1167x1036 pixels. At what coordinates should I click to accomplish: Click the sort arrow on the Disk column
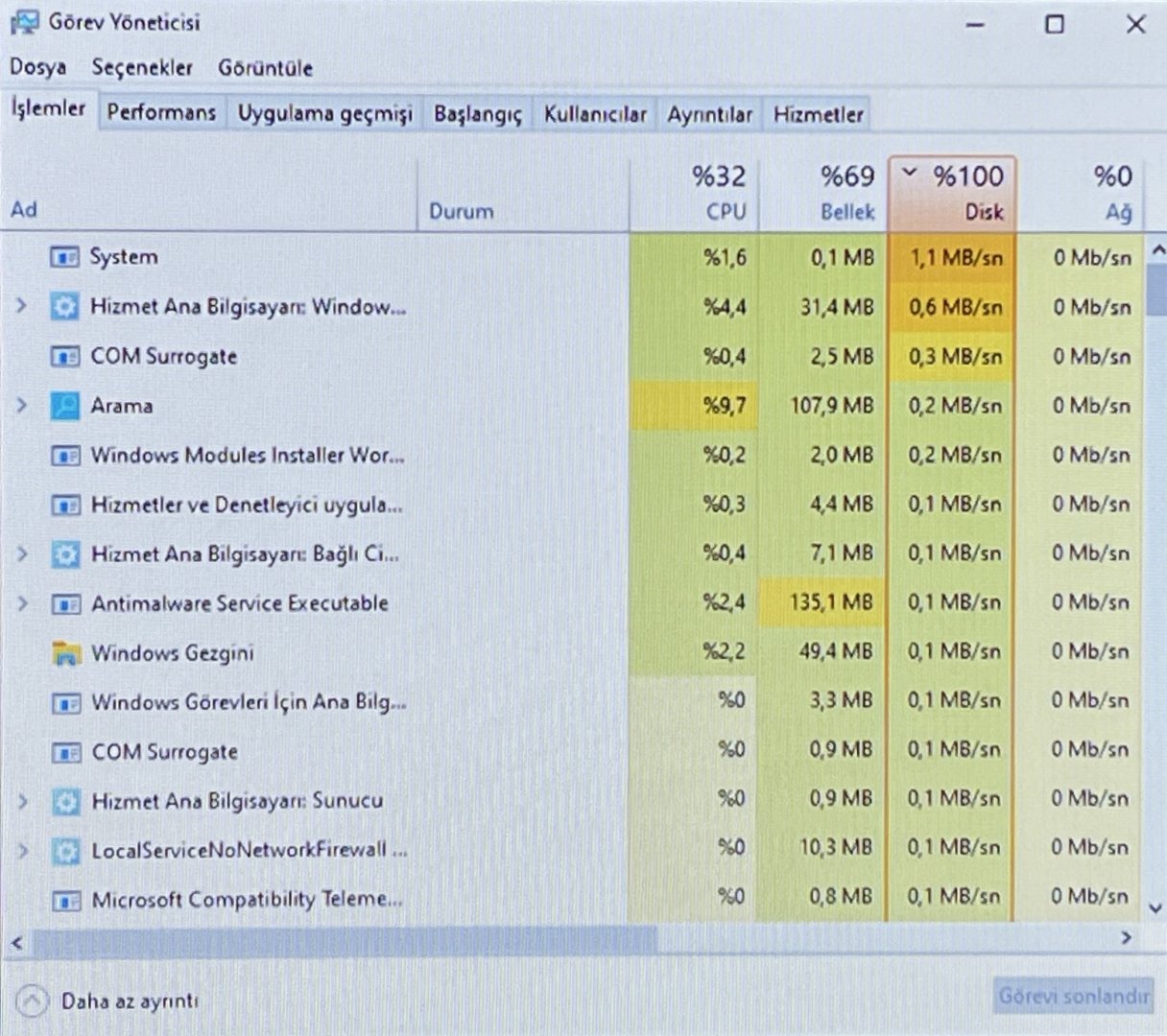[910, 174]
